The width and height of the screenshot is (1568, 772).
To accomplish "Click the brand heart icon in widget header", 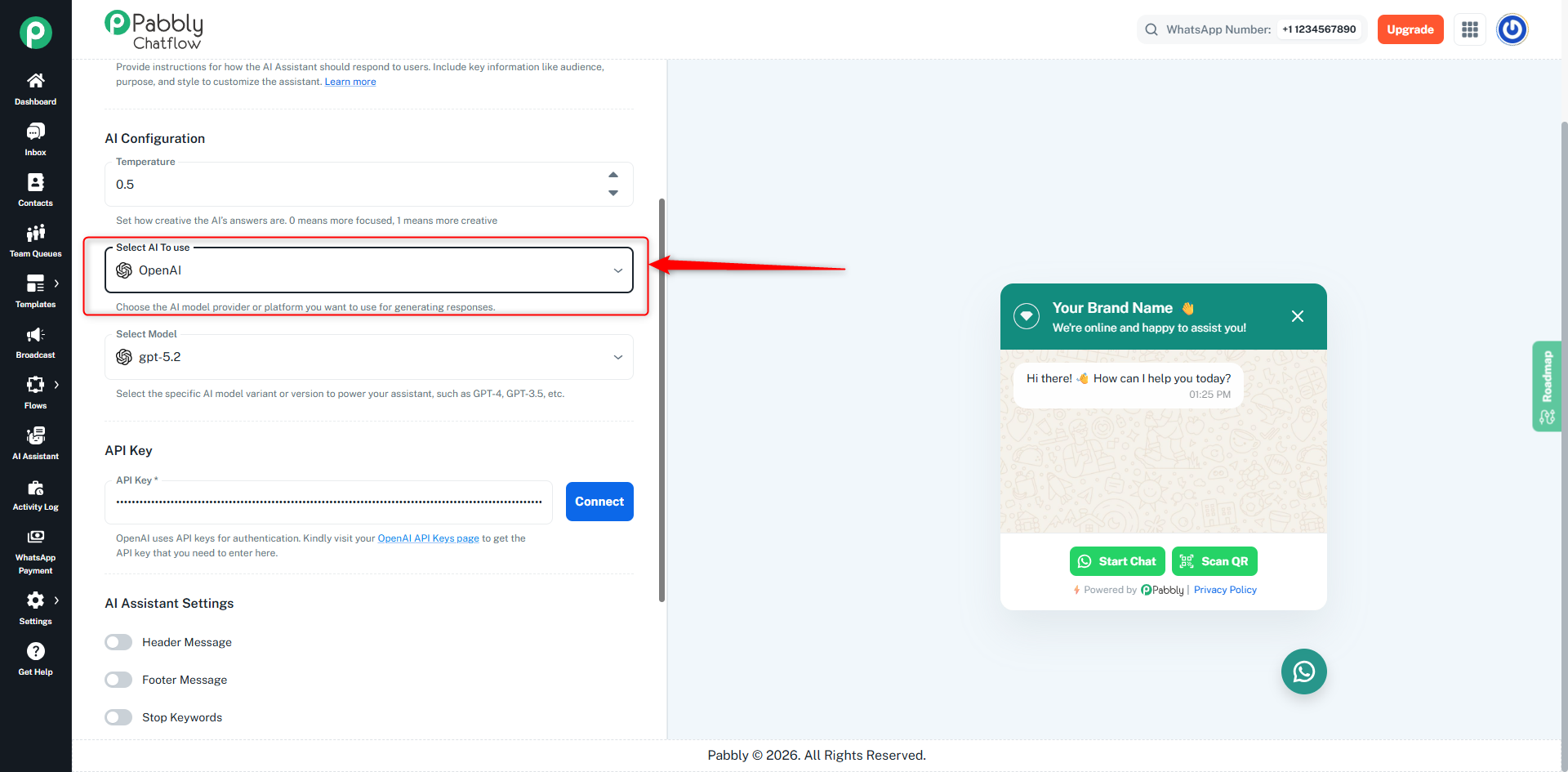I will coord(1027,316).
